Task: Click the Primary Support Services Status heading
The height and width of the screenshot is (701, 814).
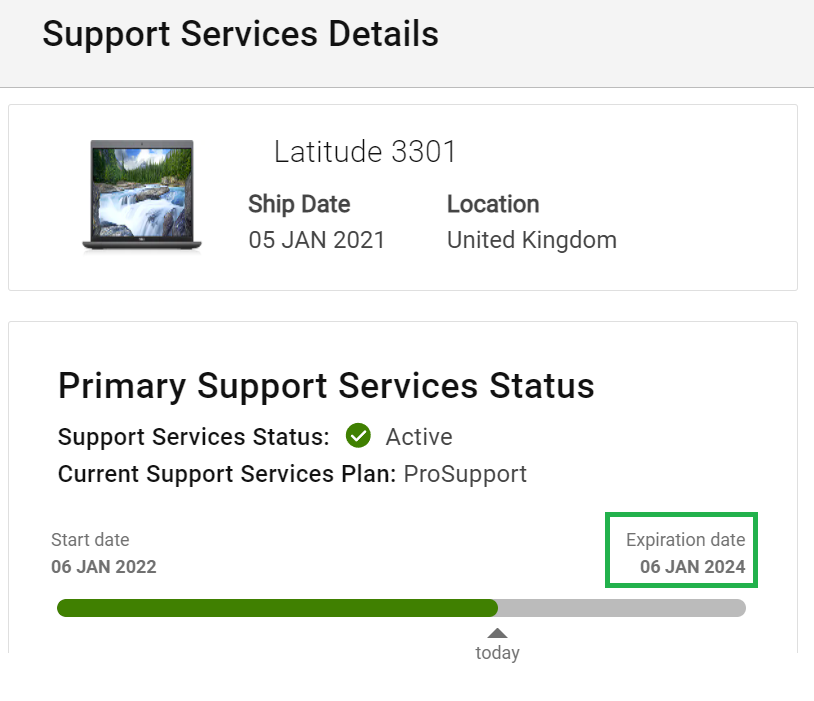Action: click(326, 386)
